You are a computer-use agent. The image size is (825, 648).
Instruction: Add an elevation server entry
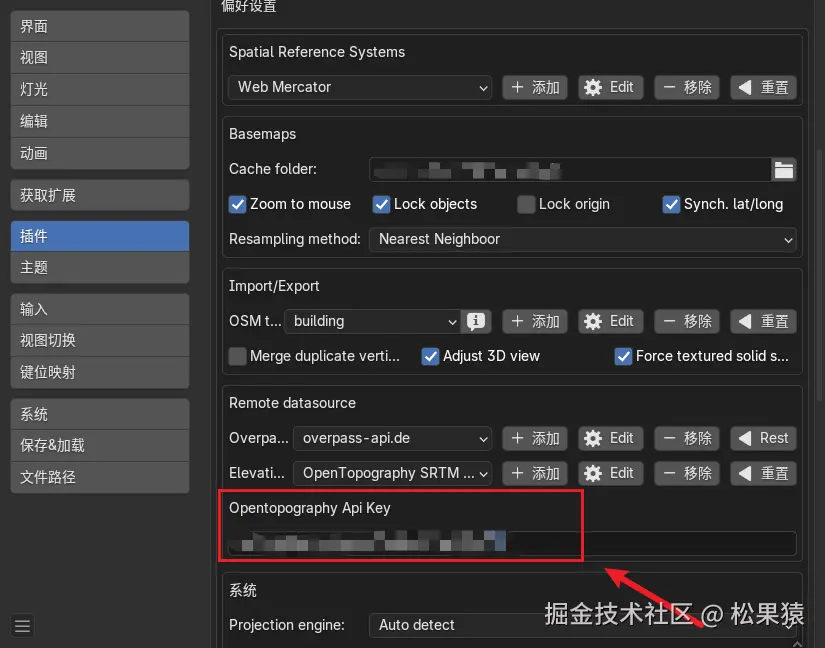coord(535,473)
